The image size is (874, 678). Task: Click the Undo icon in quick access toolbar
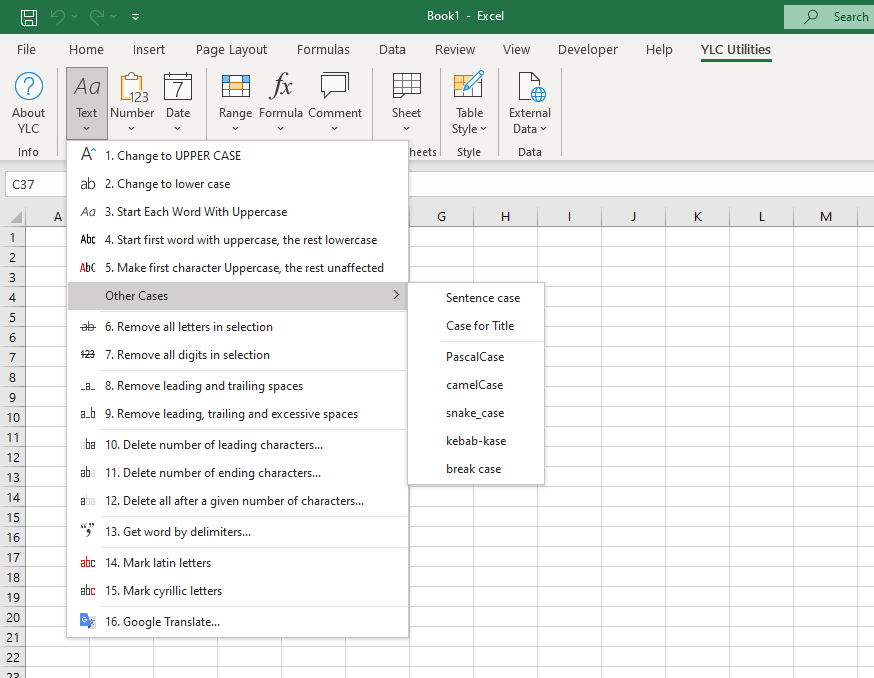point(58,16)
